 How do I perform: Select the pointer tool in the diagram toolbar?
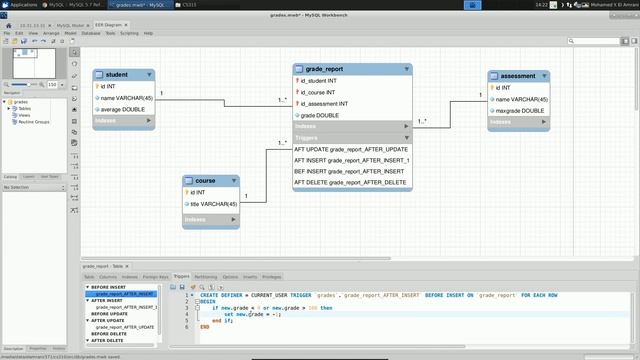[x=74, y=52]
